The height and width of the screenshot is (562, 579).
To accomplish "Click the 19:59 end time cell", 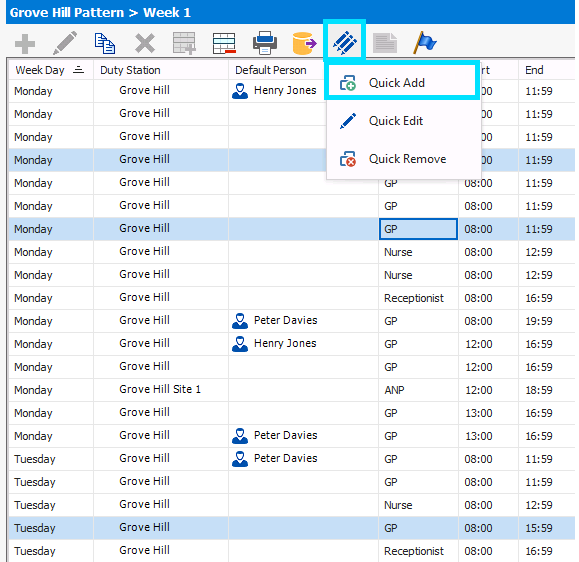I will coord(547,321).
